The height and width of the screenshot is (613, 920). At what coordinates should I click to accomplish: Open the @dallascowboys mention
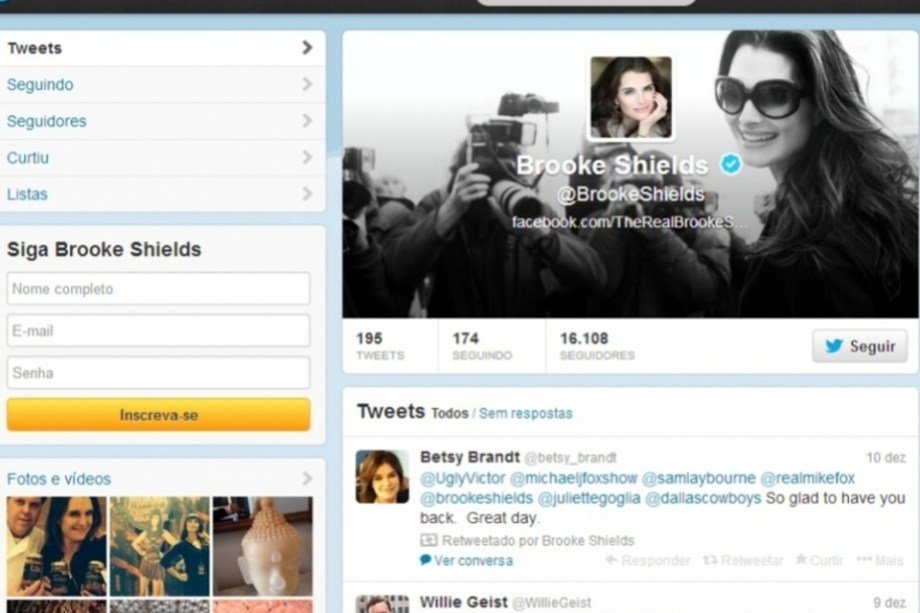(703, 499)
